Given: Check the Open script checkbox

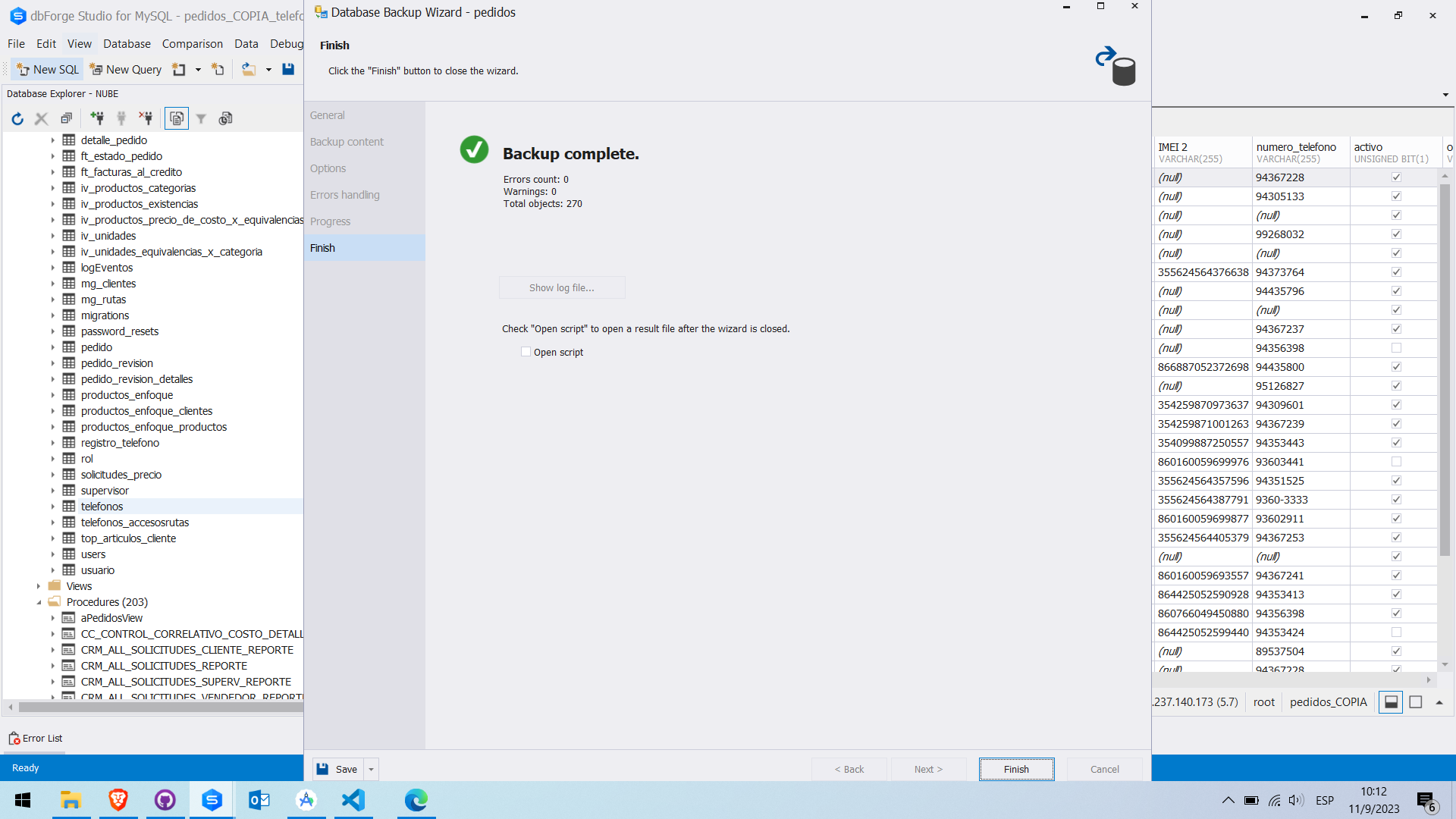Looking at the screenshot, I should pos(526,352).
